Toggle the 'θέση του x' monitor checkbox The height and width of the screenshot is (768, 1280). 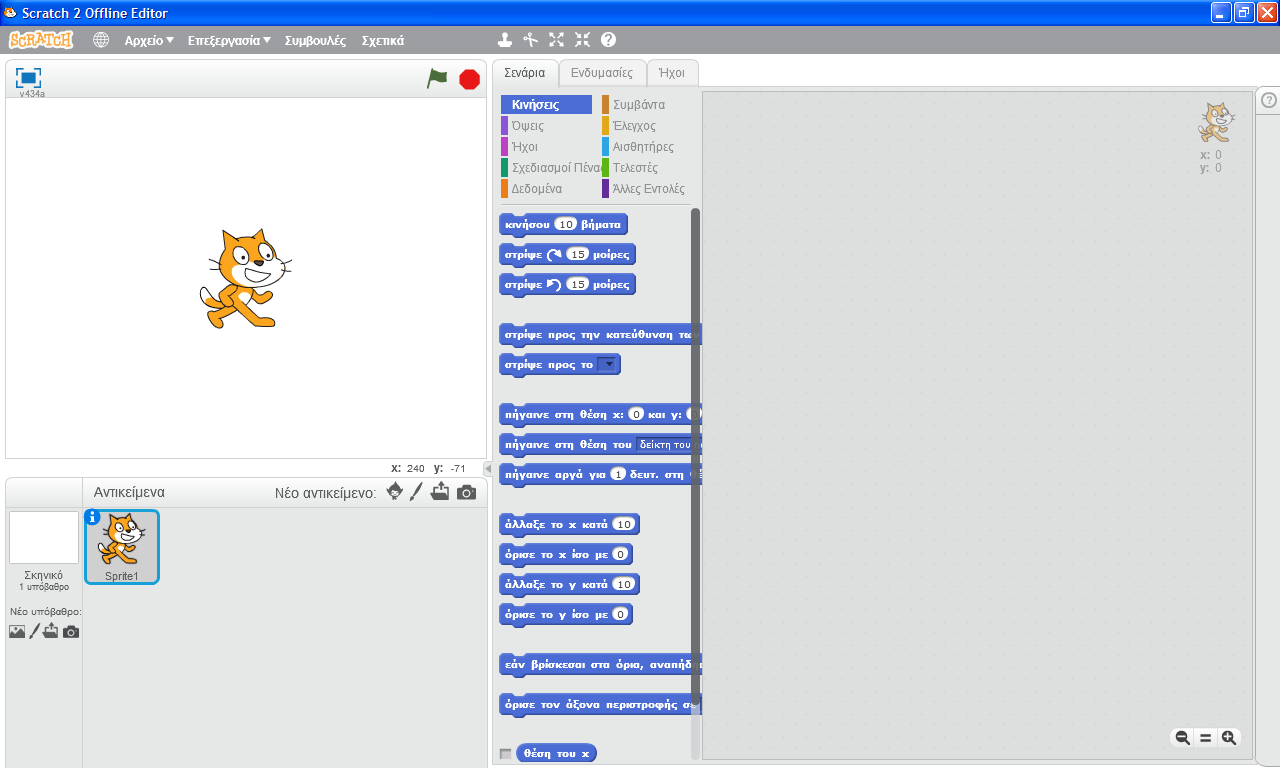point(505,753)
